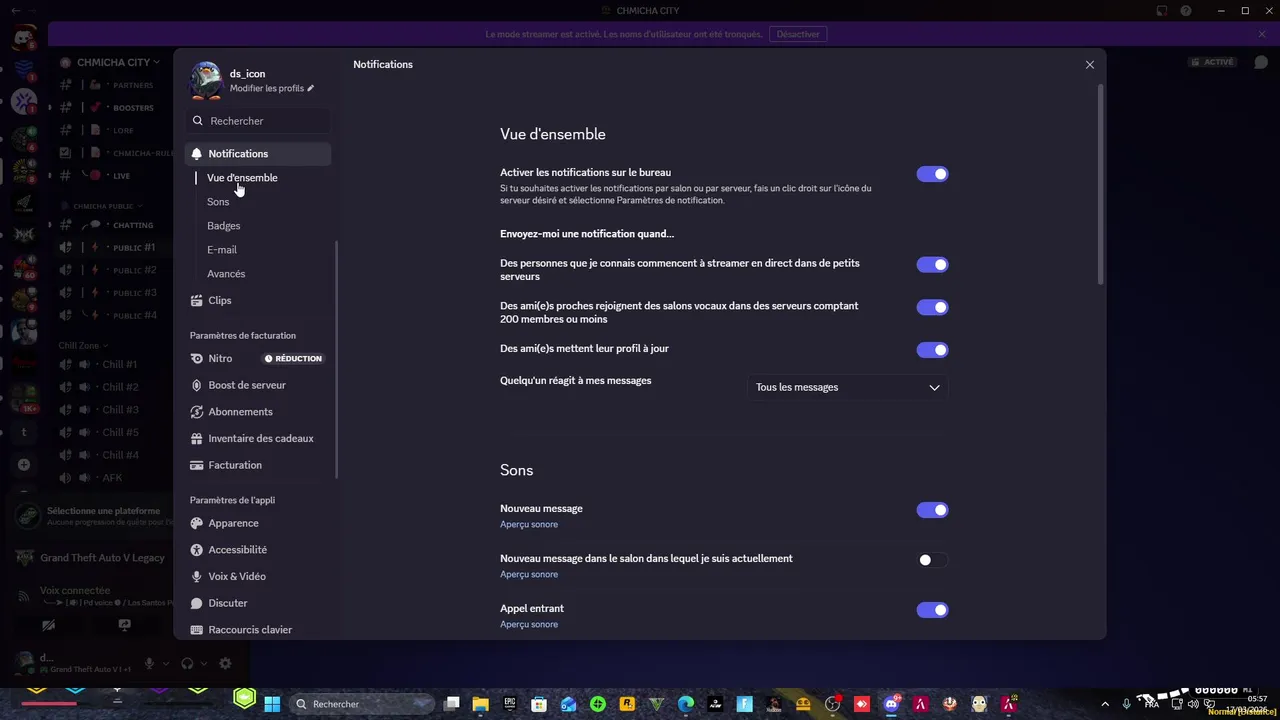Open the Windows Start menu
This screenshot has height=720, width=1280.
(x=272, y=704)
